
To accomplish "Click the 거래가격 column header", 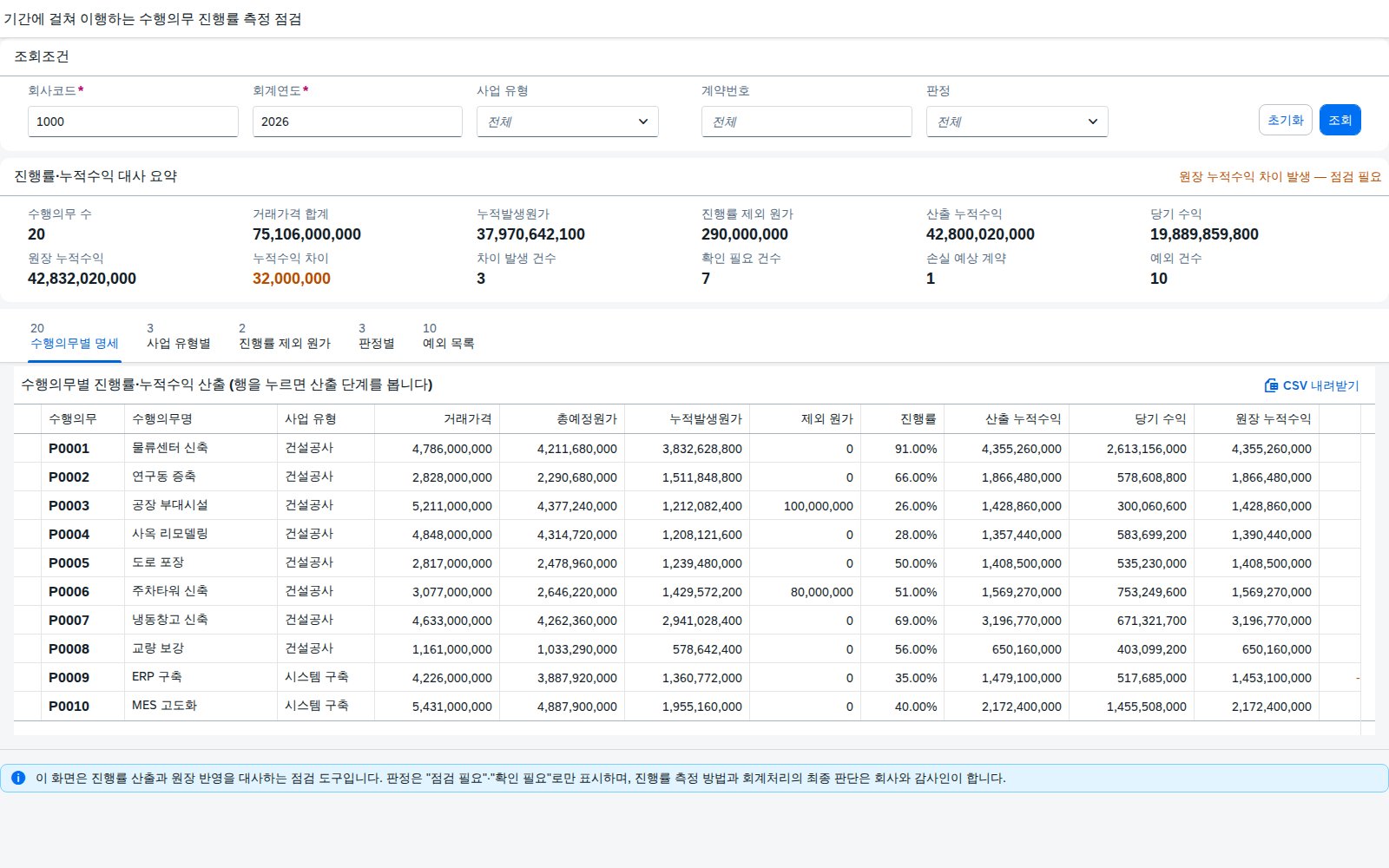I will coord(438,418).
